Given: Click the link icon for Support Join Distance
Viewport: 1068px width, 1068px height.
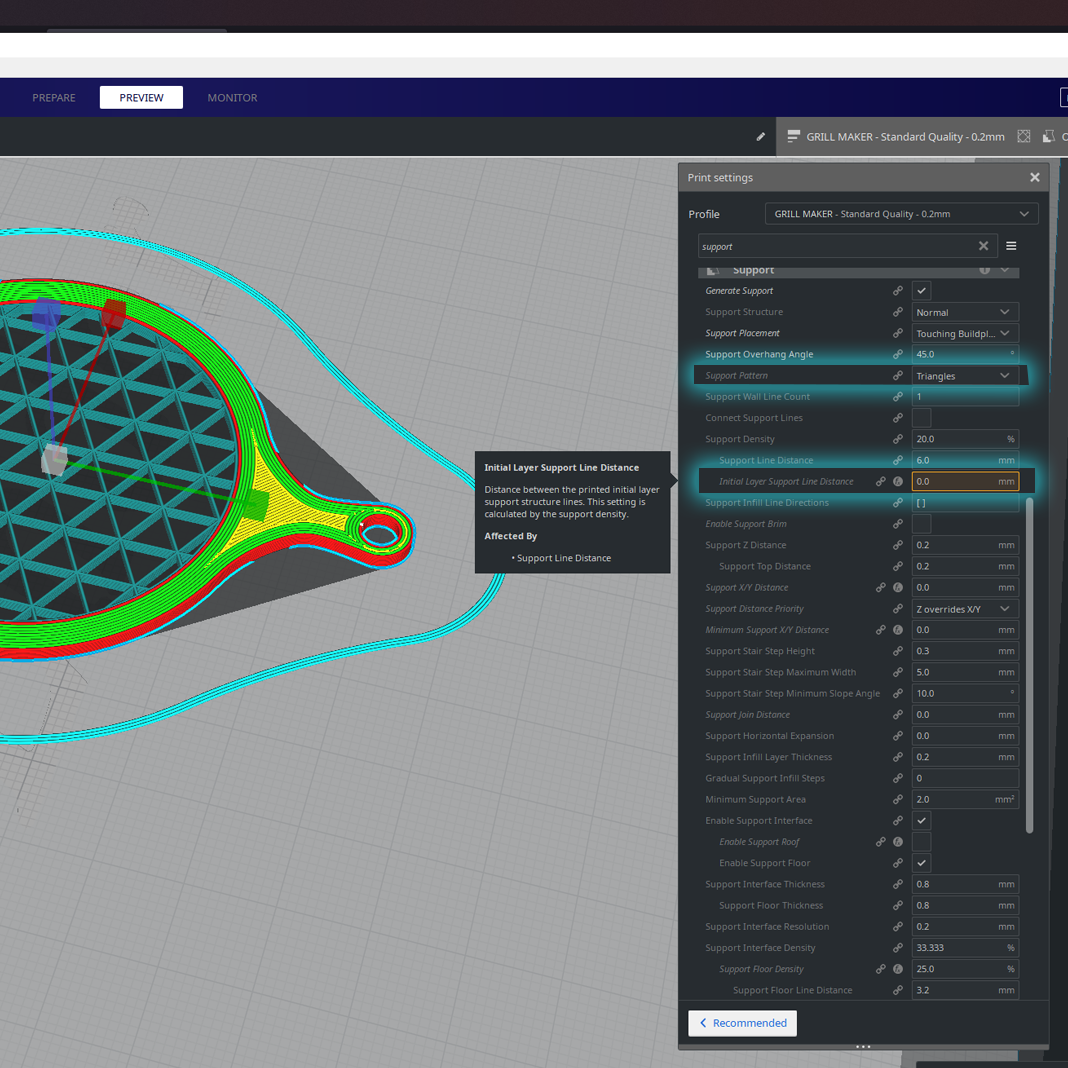Looking at the screenshot, I should [898, 714].
